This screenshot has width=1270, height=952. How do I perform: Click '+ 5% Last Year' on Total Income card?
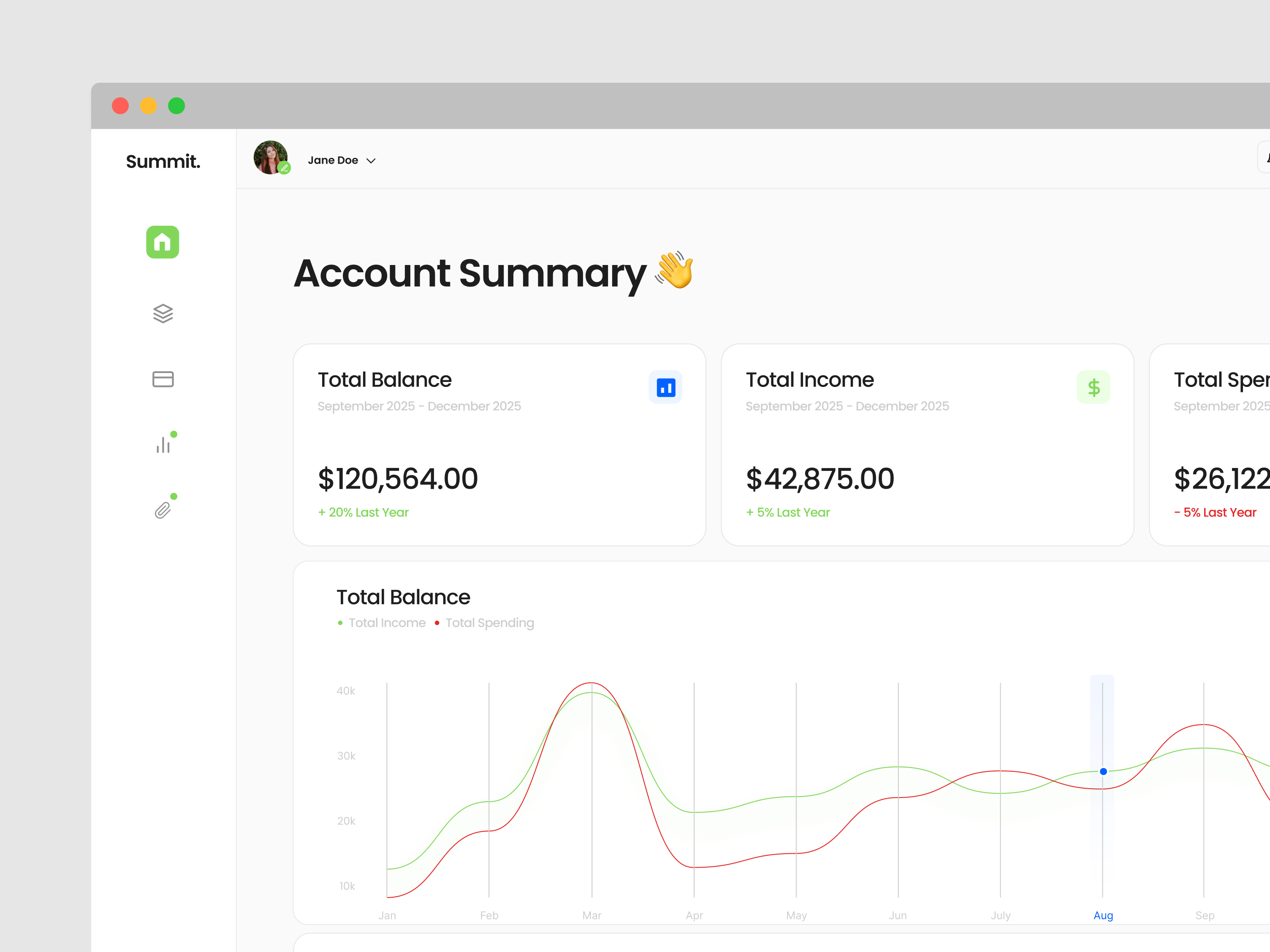pyautogui.click(x=788, y=512)
